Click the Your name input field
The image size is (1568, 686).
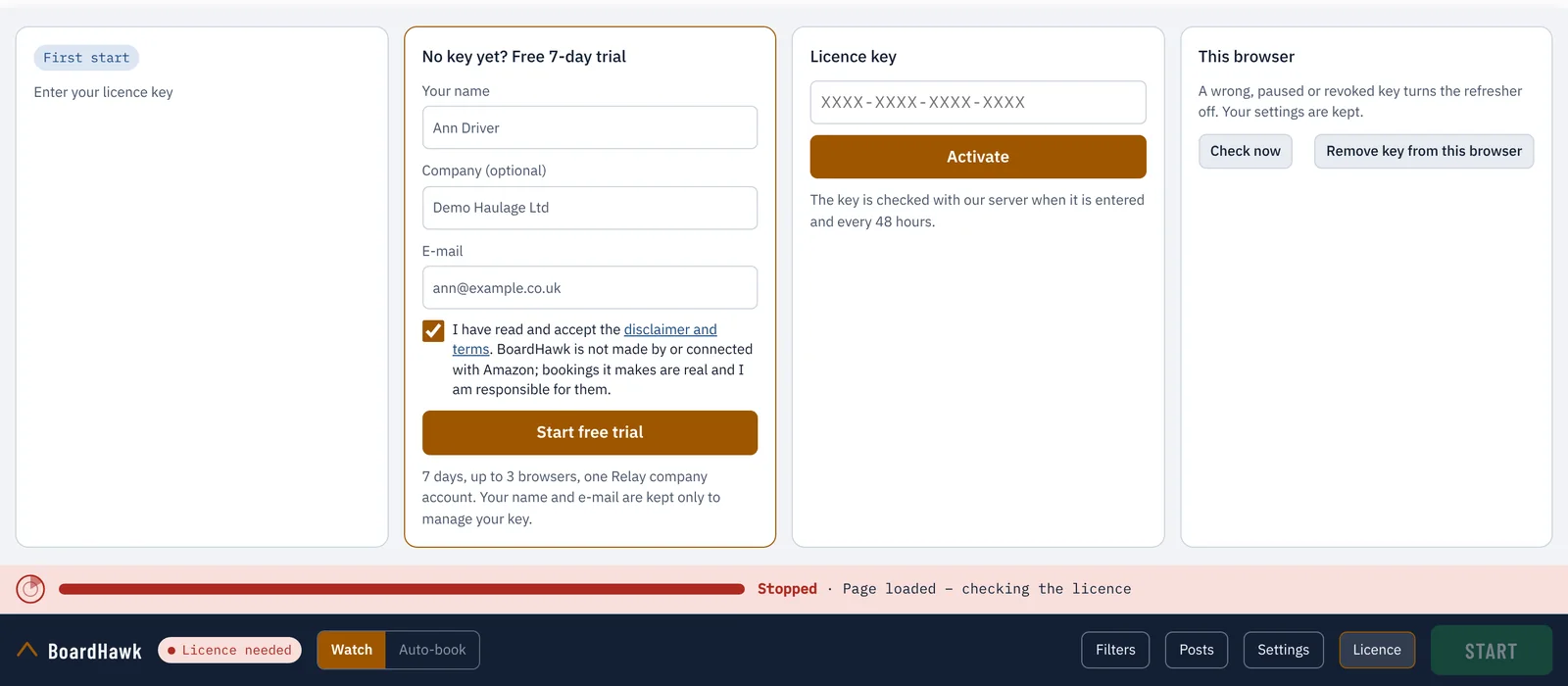(x=590, y=127)
